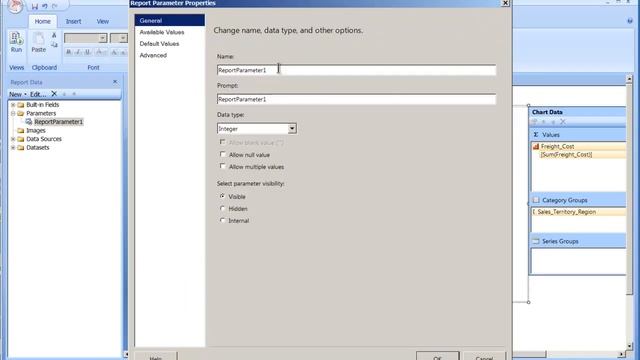Expand the Built-in Fields tree node
The image size is (640, 360).
coord(13,105)
